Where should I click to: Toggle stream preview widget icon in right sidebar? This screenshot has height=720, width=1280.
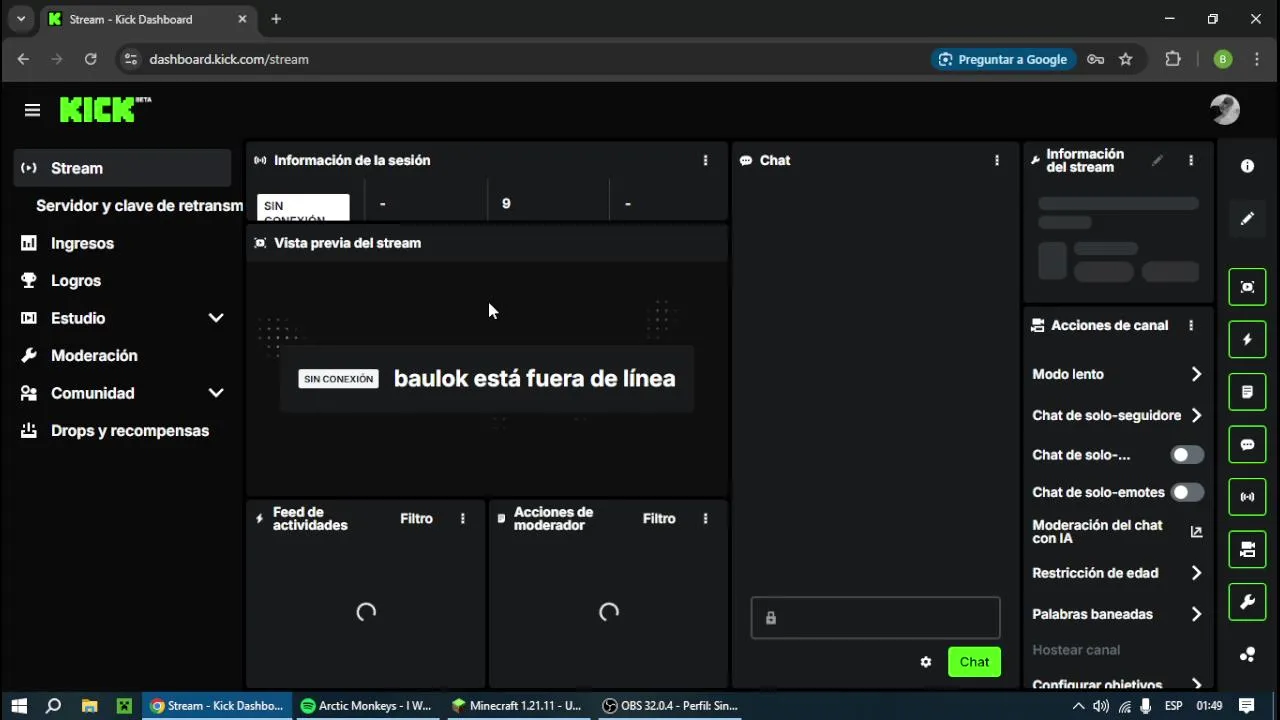tap(1247, 287)
